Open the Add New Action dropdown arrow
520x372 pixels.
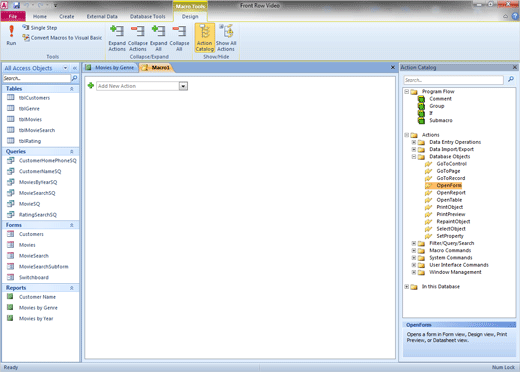183,86
